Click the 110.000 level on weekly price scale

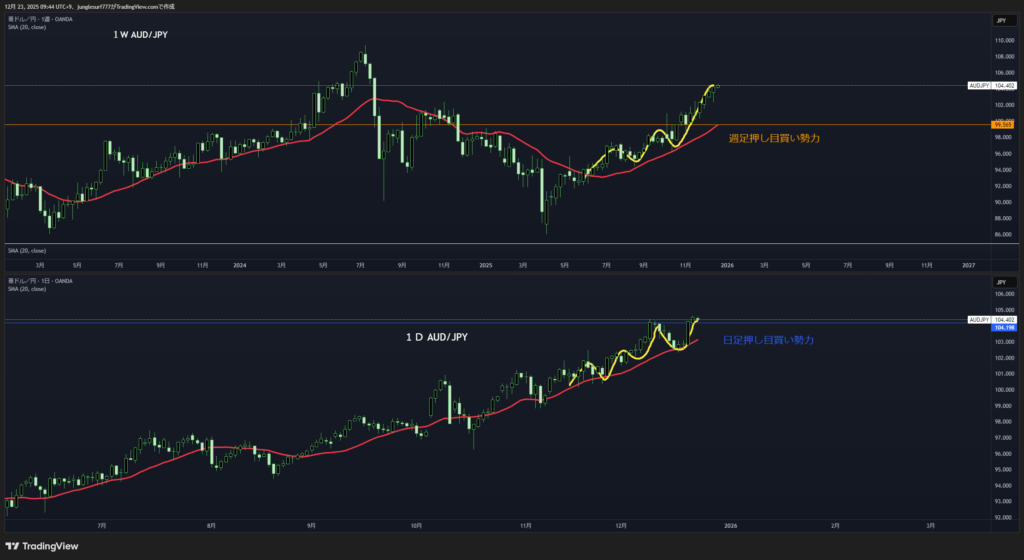[1003, 40]
